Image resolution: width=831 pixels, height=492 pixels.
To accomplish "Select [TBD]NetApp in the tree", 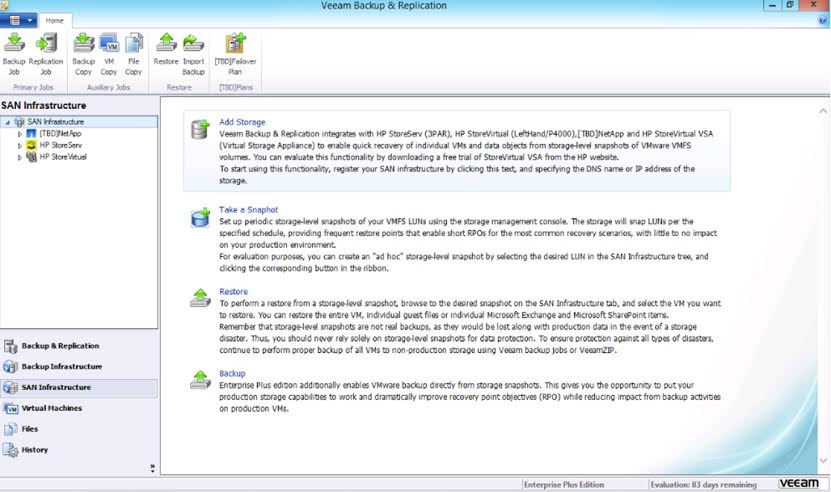I will (60, 134).
